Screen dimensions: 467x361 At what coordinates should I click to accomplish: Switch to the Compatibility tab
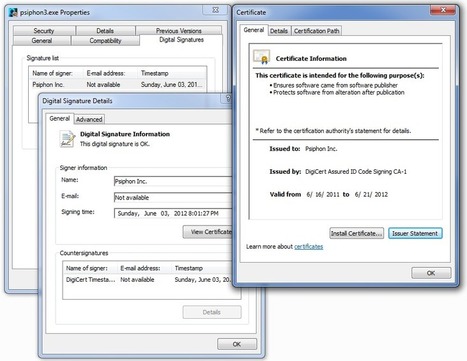(x=105, y=41)
